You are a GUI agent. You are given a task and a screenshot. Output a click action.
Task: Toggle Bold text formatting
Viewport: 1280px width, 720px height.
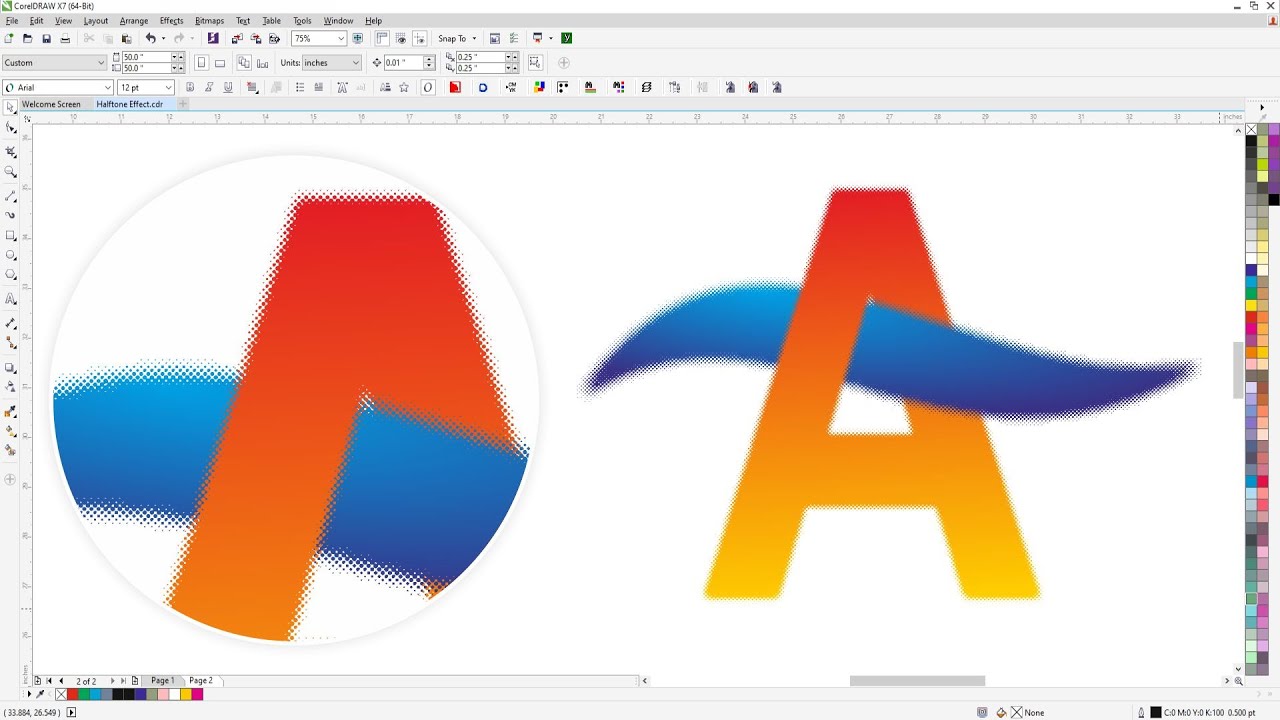190,87
